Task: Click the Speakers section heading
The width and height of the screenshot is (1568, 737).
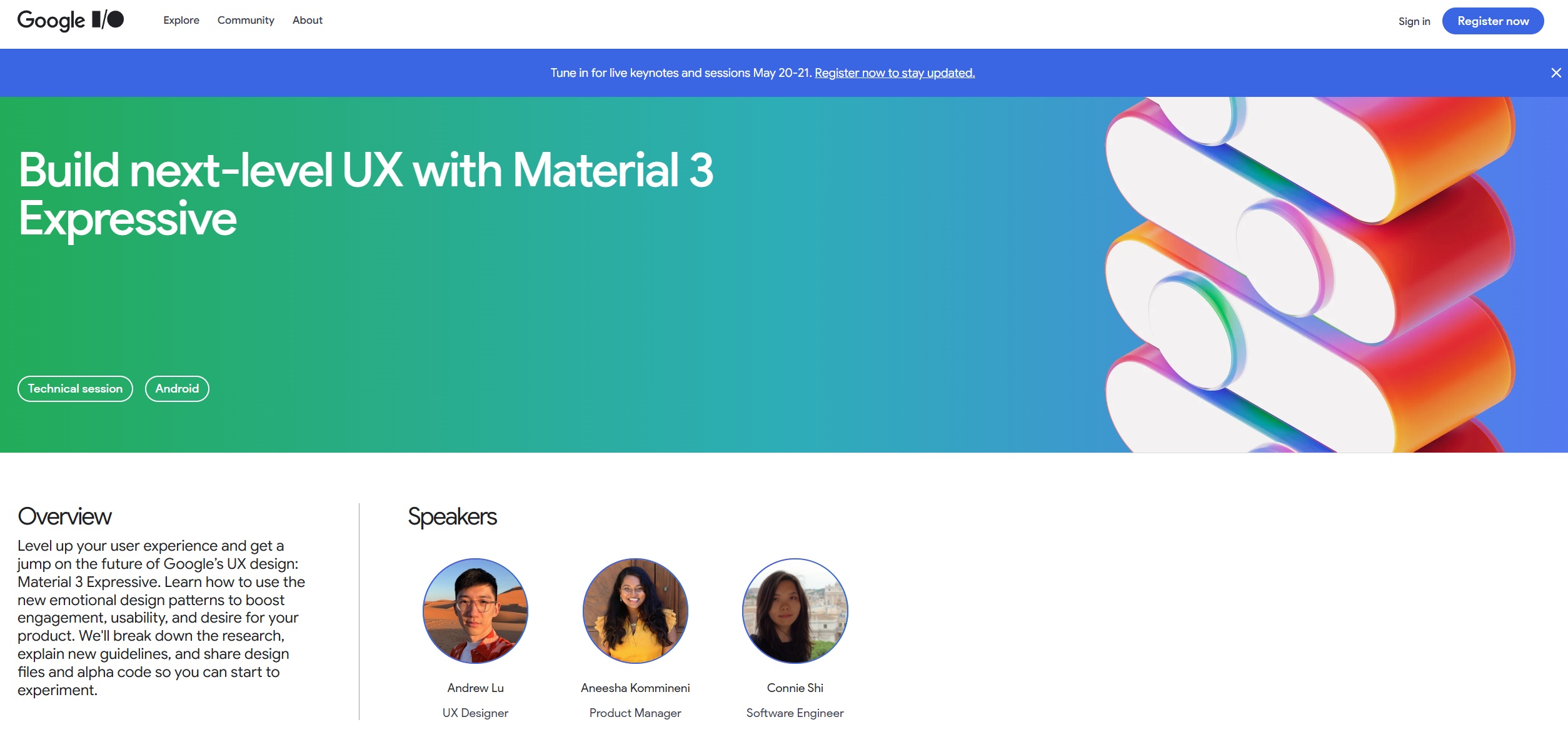Action: point(452,517)
